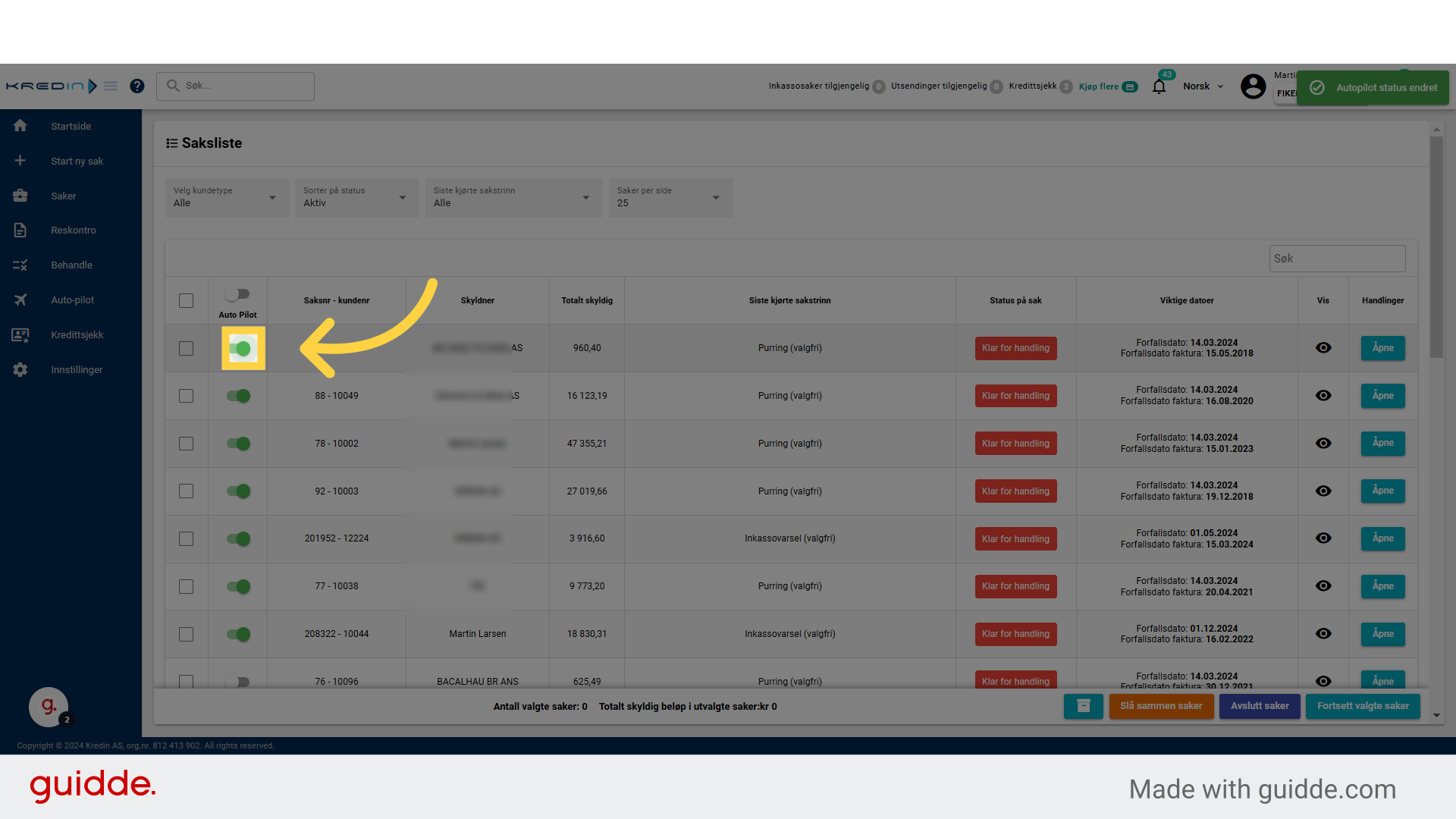Viewport: 1456px width, 819px height.
Task: Click the user profile avatar icon
Action: [x=1253, y=86]
